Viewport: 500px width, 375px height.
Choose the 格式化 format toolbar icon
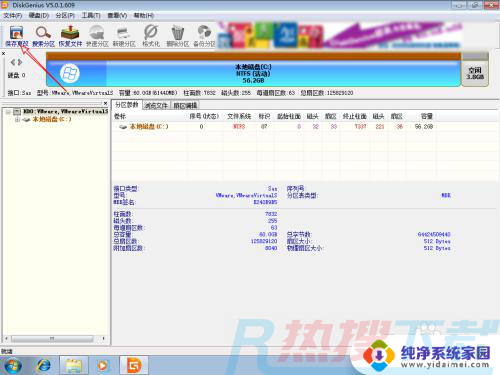pyautogui.click(x=151, y=36)
